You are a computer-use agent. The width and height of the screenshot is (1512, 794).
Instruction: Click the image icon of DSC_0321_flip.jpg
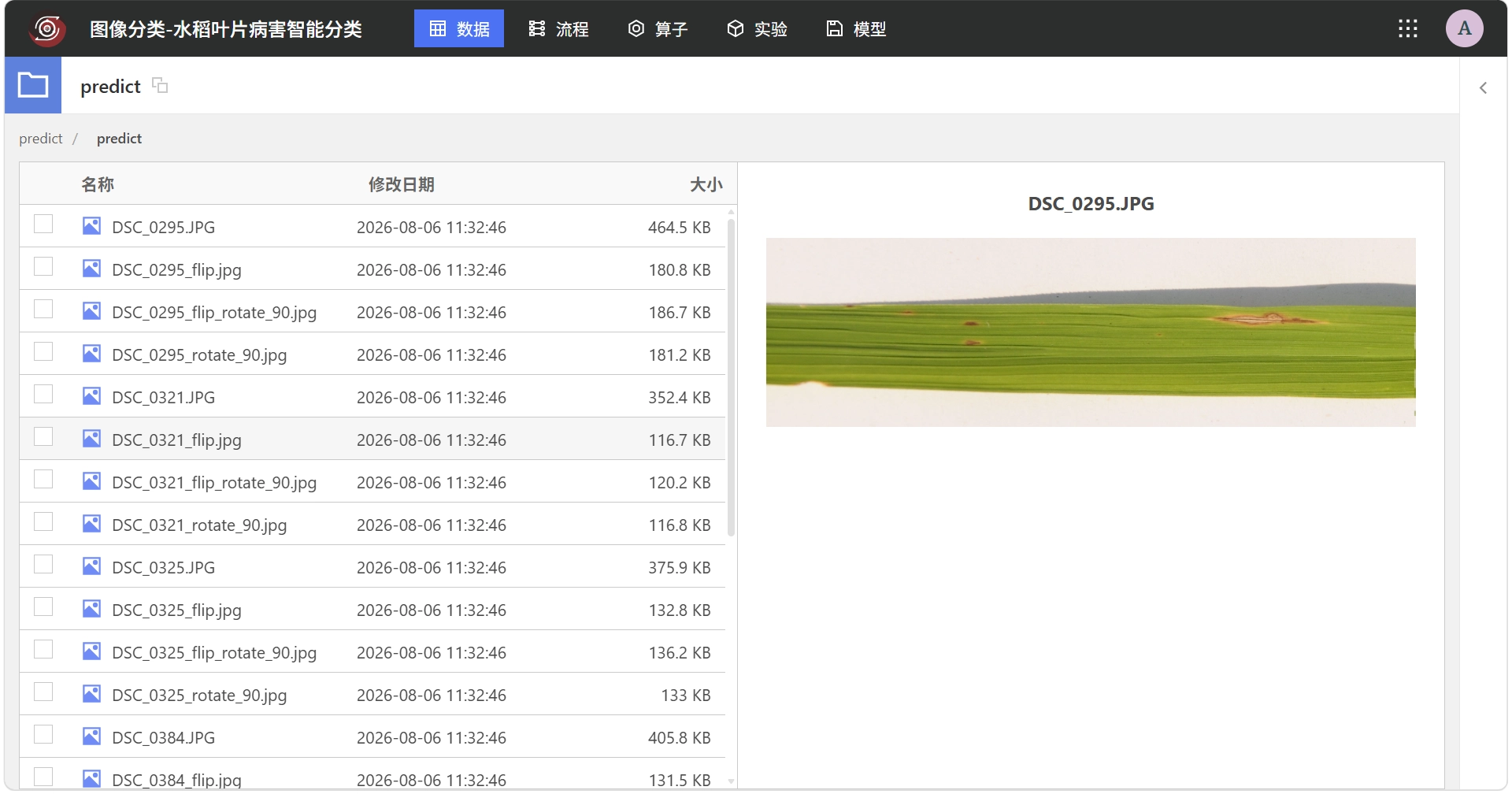(x=91, y=439)
